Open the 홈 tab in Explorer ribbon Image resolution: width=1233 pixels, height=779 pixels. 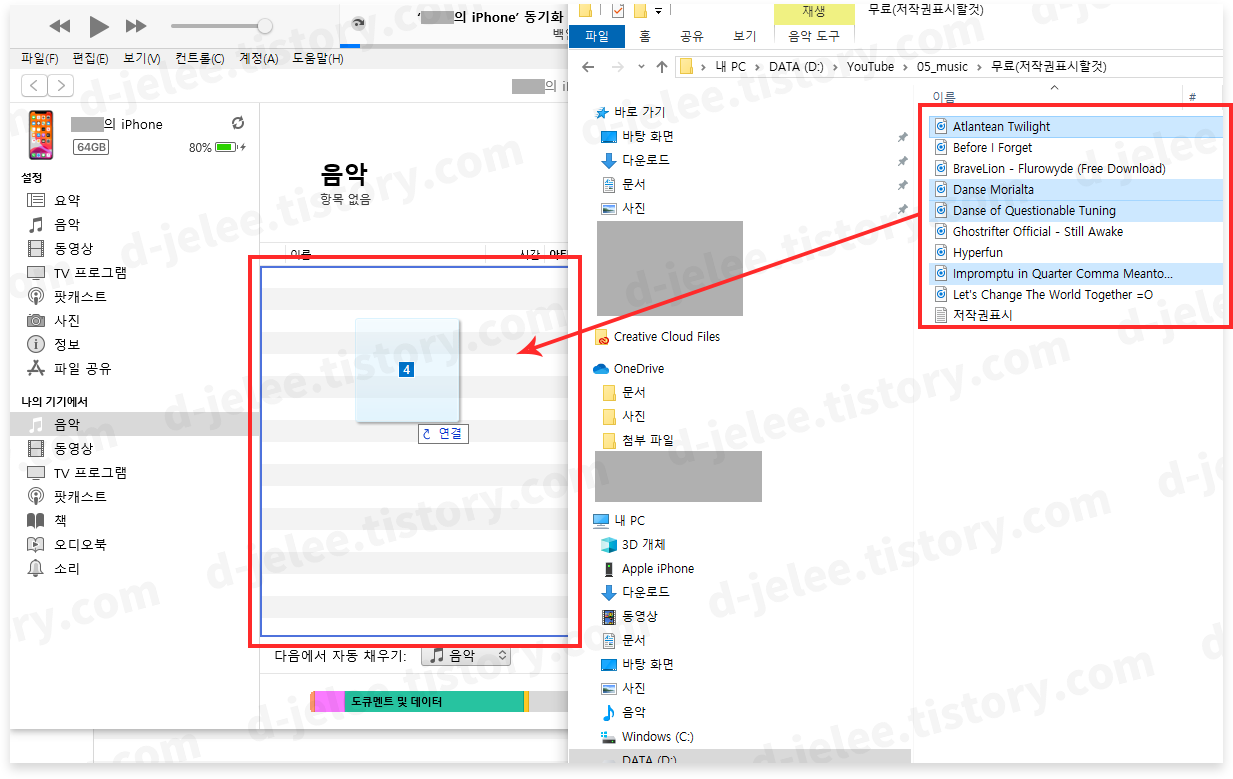645,36
